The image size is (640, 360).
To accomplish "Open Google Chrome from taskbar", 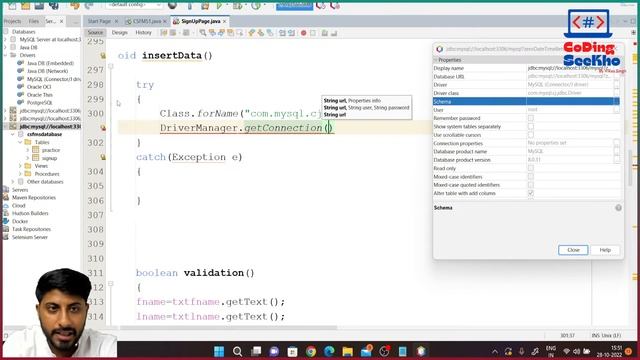I will pyautogui.click(x=311, y=351).
